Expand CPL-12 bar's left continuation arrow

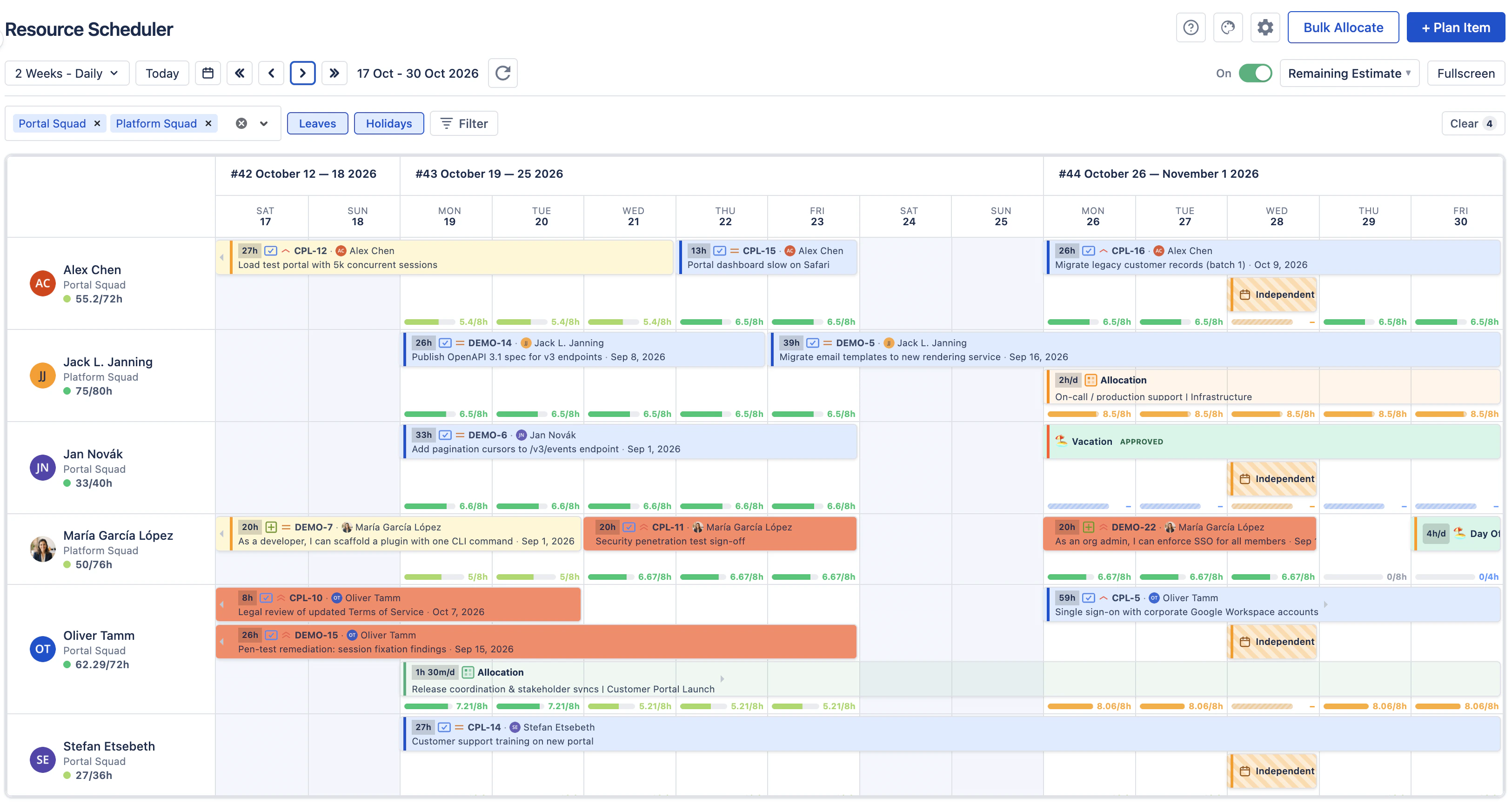click(x=222, y=257)
